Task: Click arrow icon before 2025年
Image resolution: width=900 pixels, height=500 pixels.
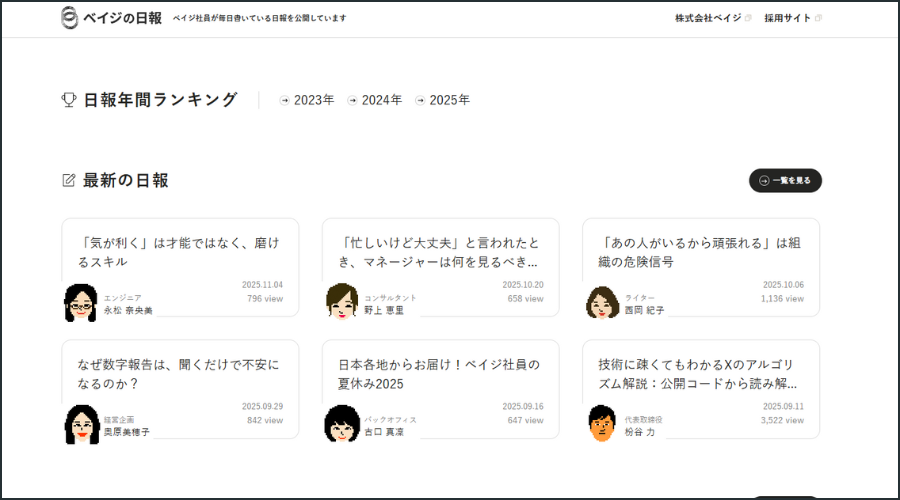Action: point(420,100)
